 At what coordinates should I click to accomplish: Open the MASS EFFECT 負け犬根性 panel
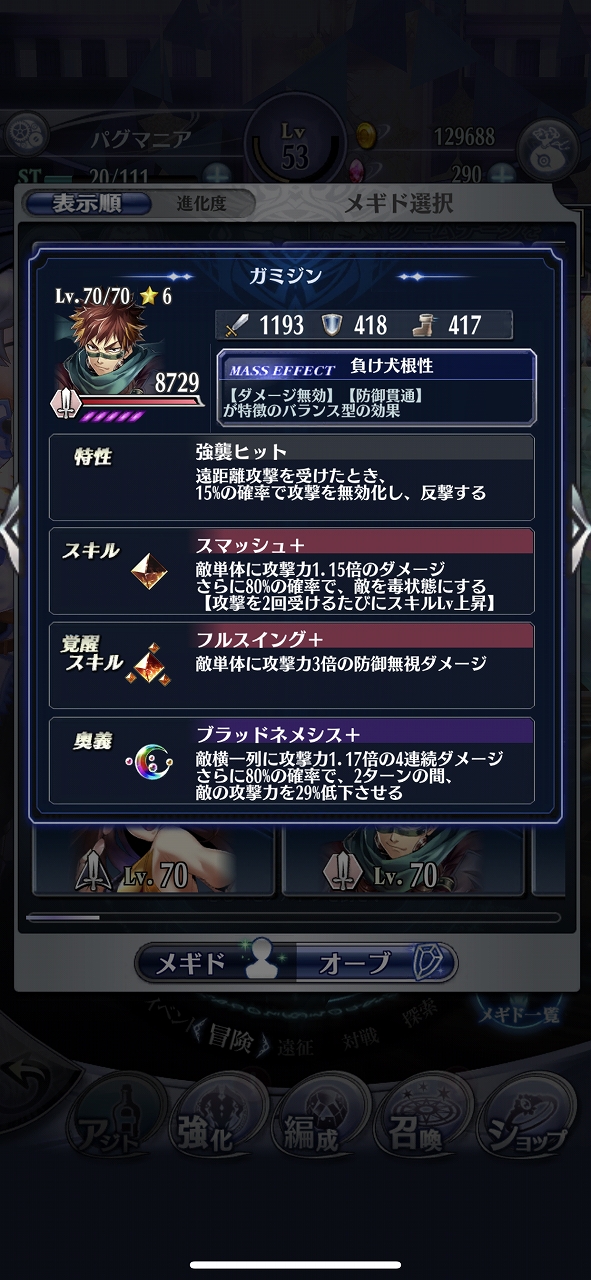pos(376,386)
